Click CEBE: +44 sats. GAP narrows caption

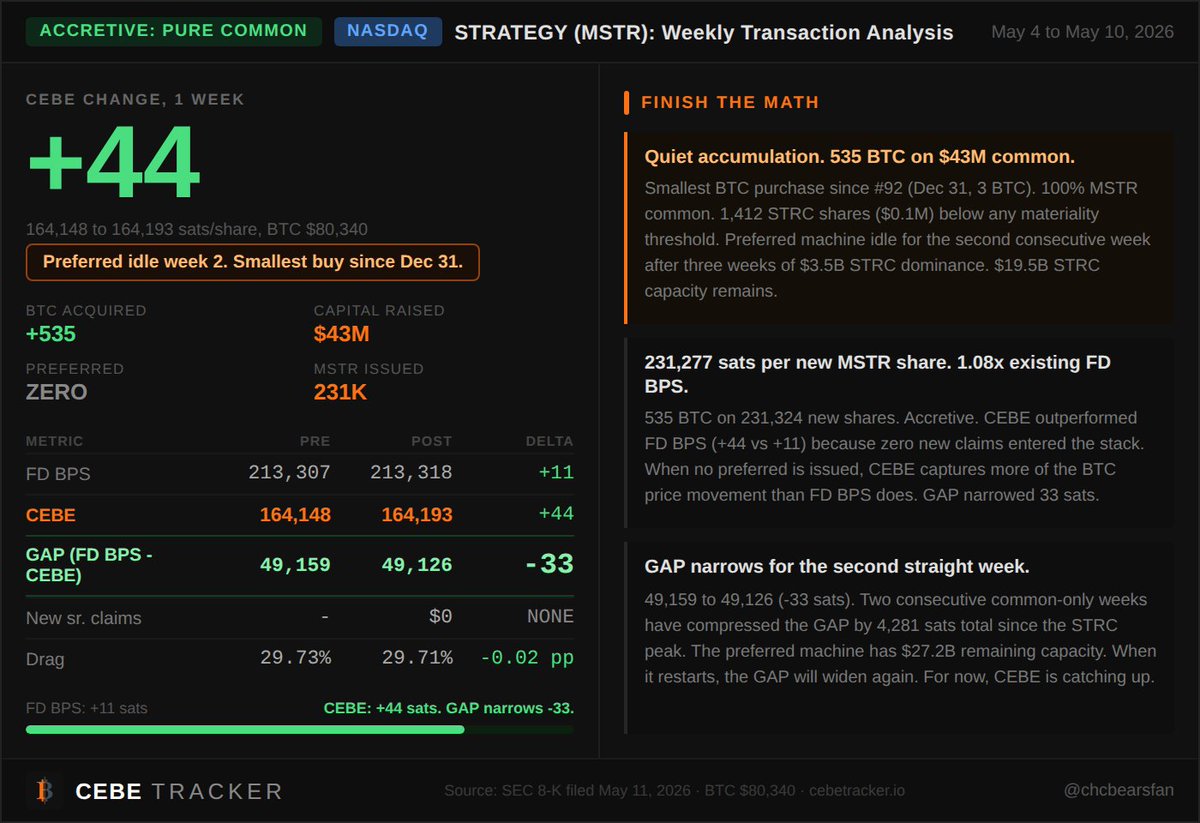click(449, 708)
